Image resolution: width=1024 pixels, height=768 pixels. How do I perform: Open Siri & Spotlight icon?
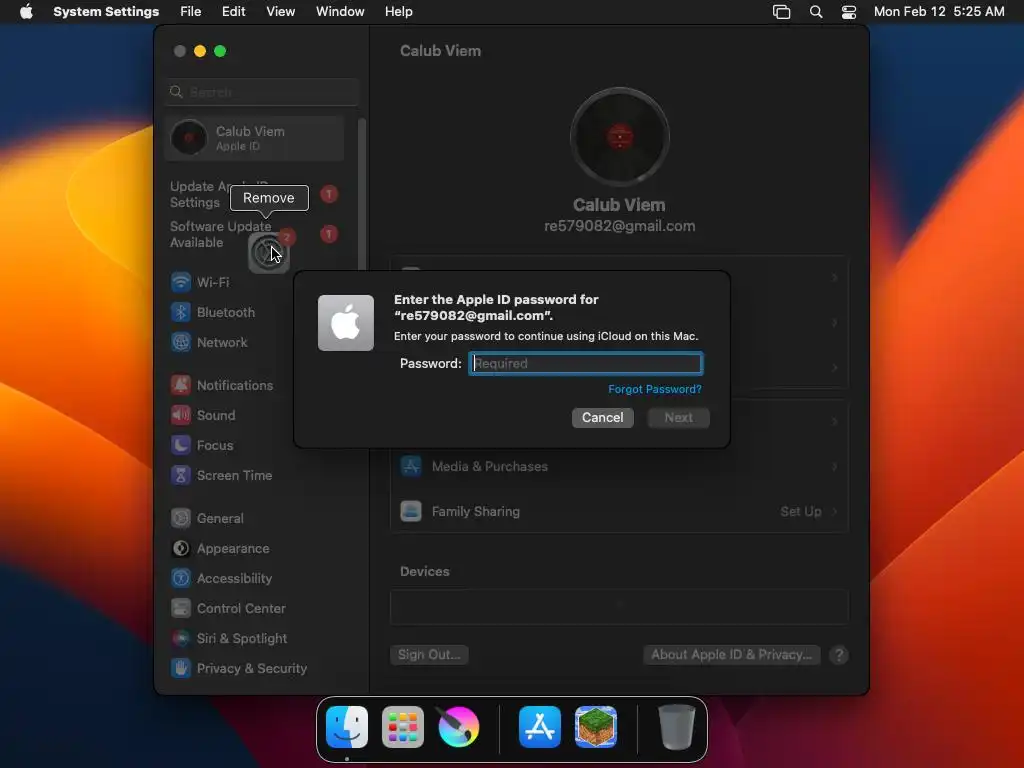tap(181, 639)
